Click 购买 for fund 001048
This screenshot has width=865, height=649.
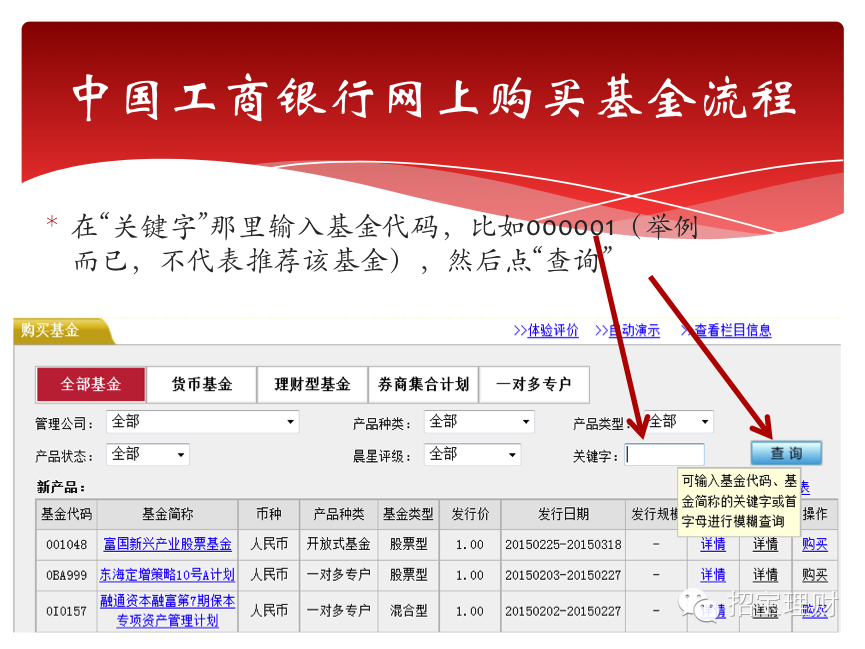815,544
